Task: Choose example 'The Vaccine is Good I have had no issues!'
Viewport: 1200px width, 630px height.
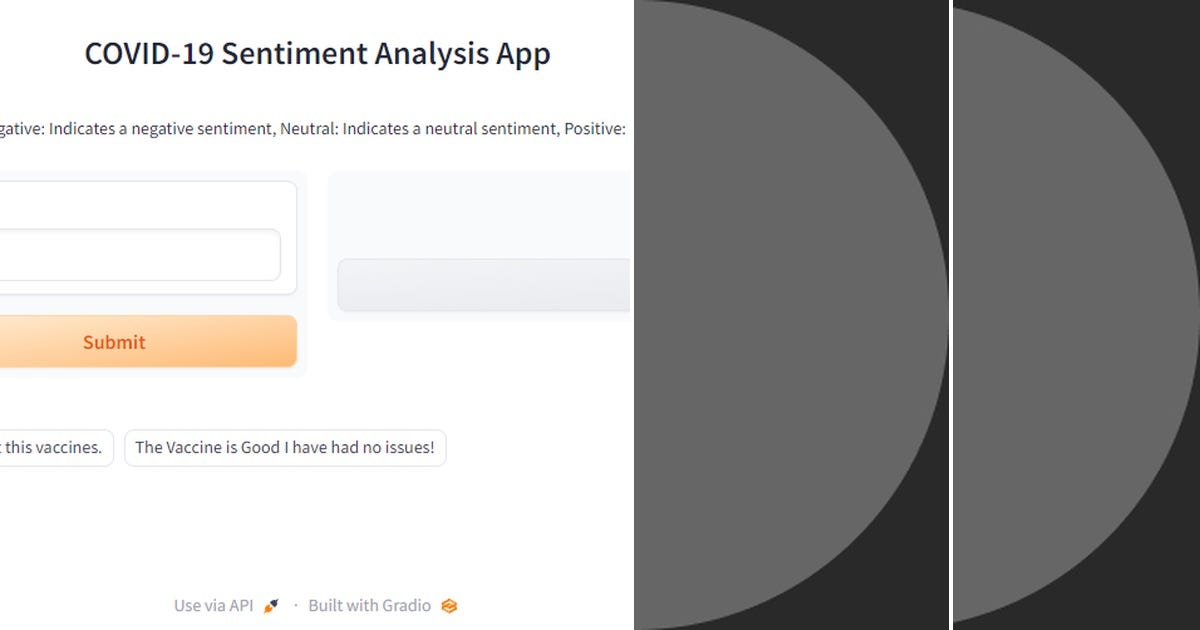Action: (284, 447)
